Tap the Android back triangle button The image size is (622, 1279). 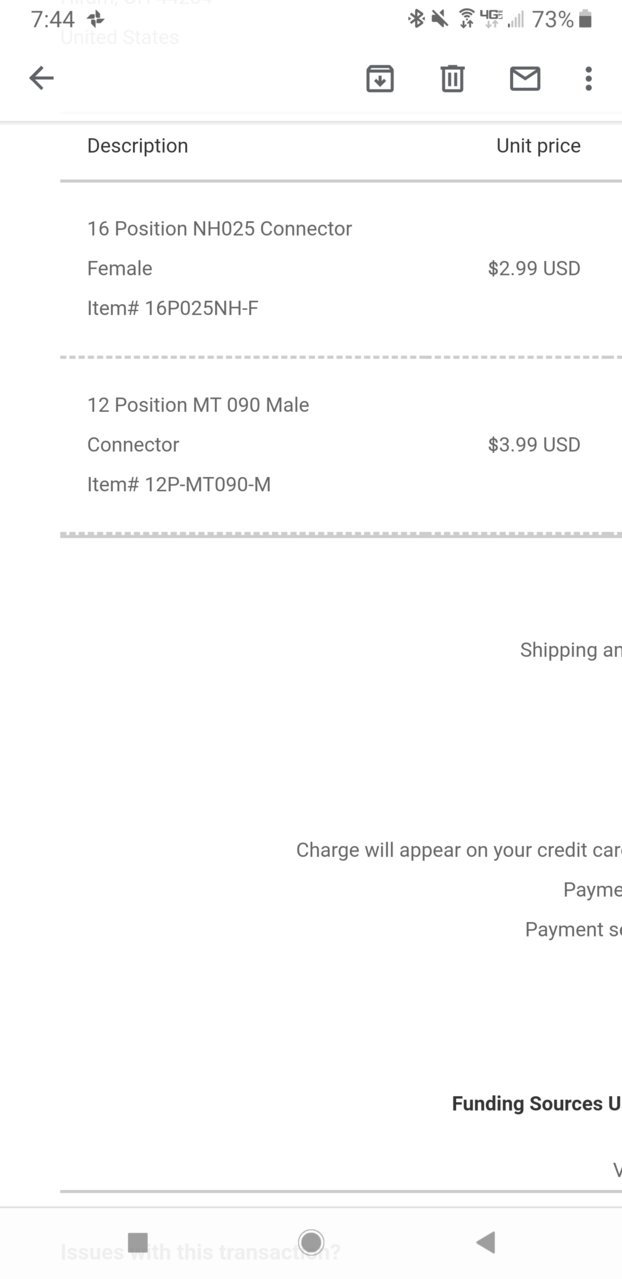485,1242
